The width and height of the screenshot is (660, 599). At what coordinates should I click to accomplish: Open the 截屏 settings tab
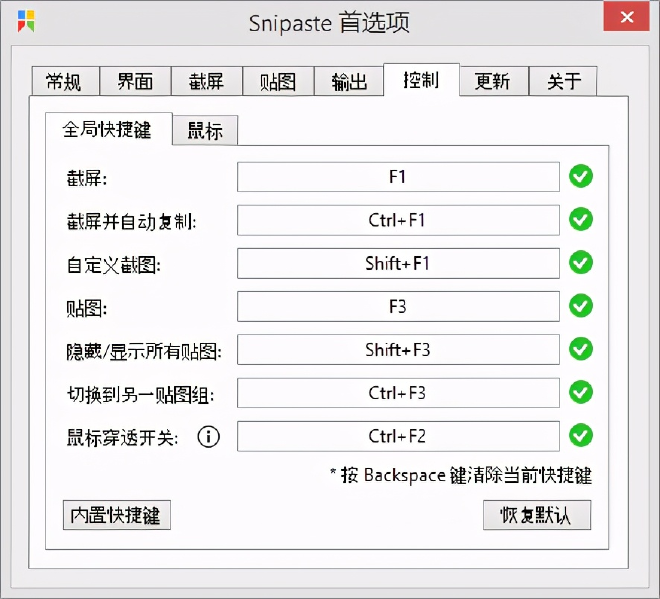[x=206, y=81]
